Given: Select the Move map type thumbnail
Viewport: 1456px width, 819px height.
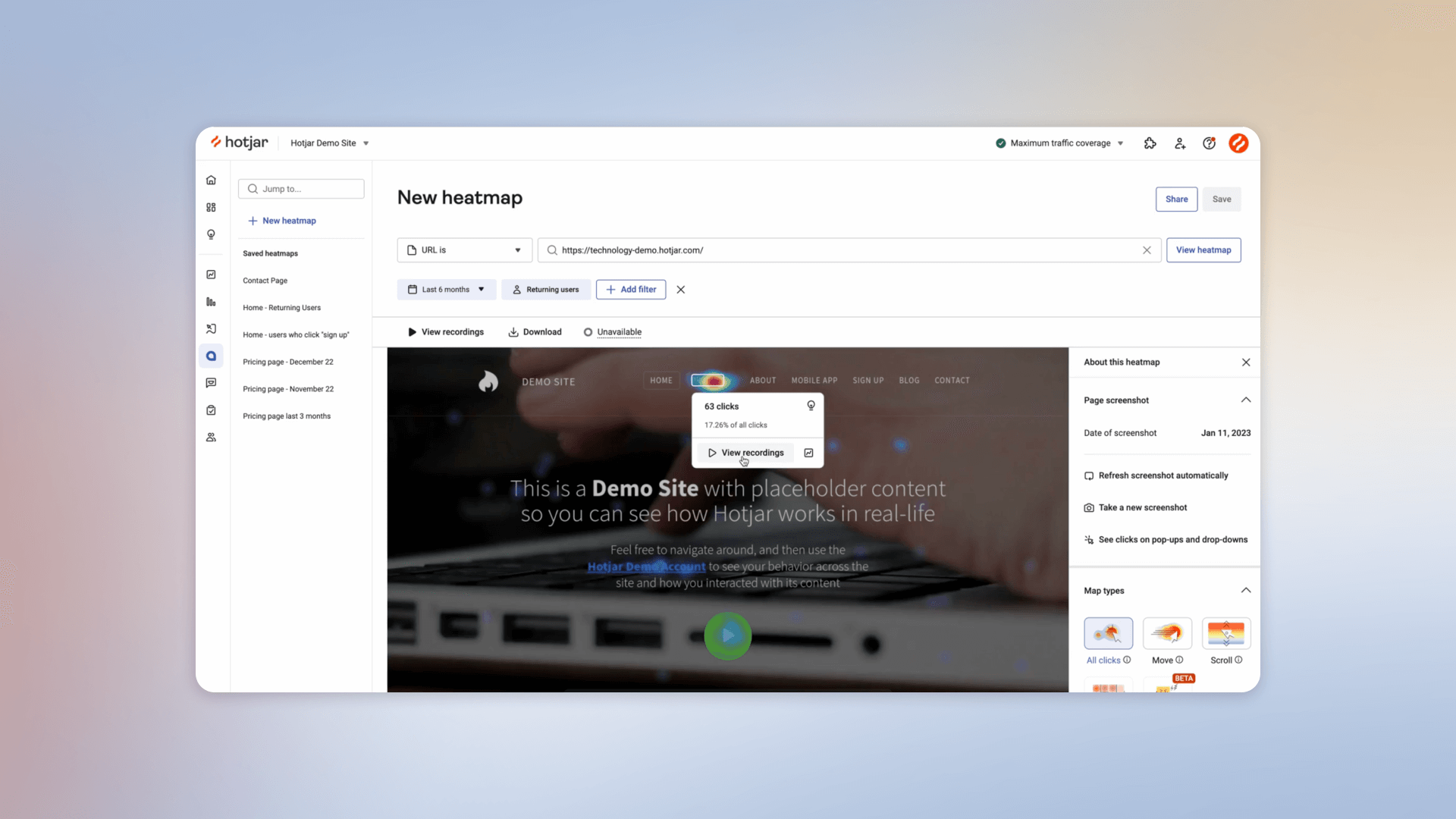Looking at the screenshot, I should 1167,633.
